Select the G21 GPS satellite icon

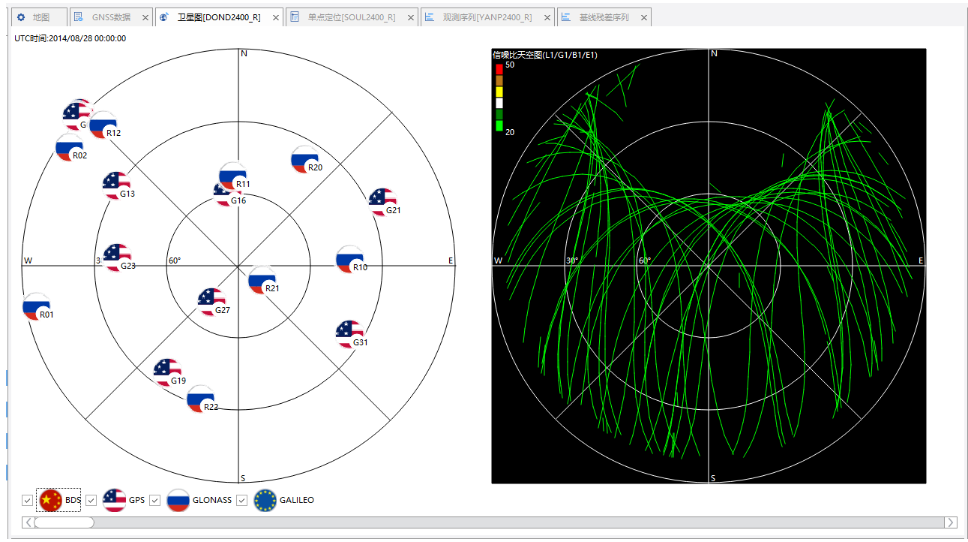[x=382, y=202]
